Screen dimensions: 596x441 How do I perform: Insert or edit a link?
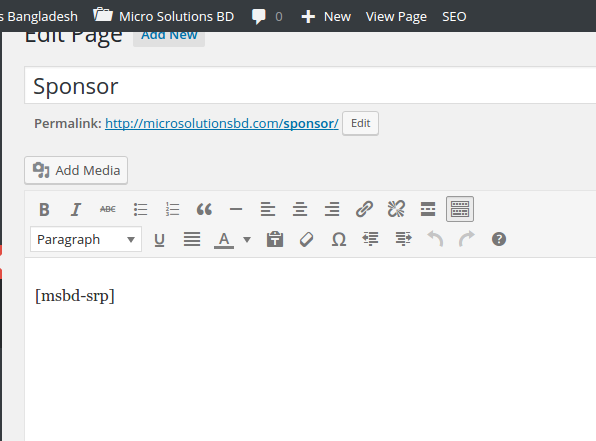(x=364, y=209)
